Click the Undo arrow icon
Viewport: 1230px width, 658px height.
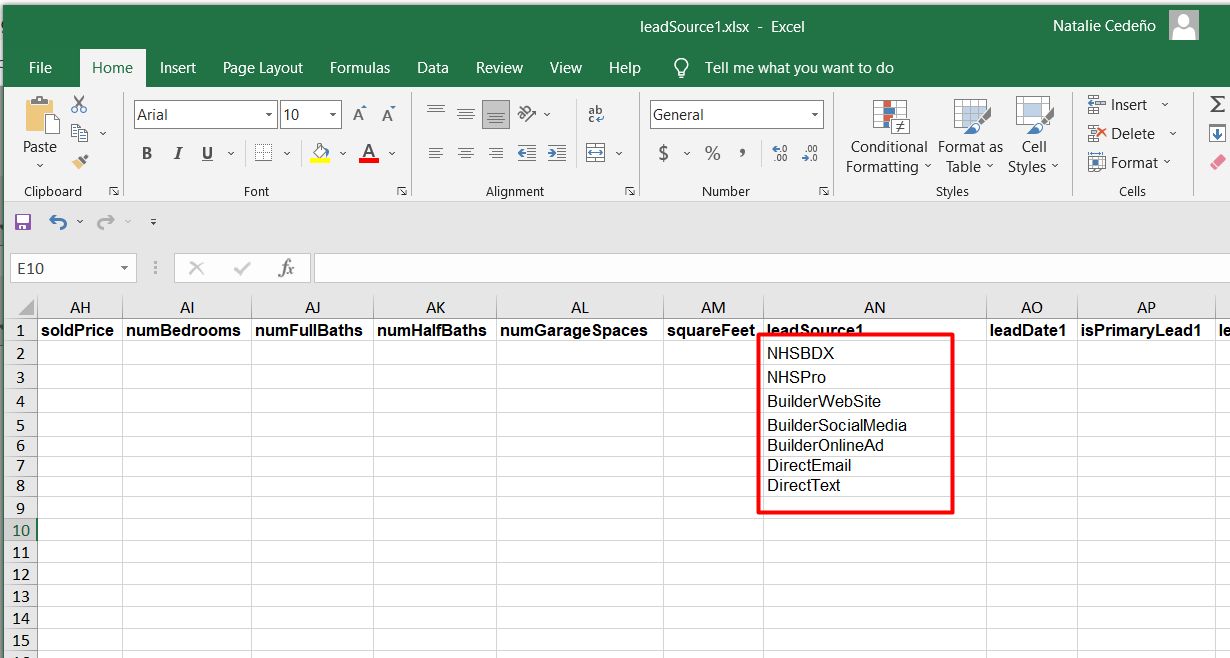(x=58, y=222)
